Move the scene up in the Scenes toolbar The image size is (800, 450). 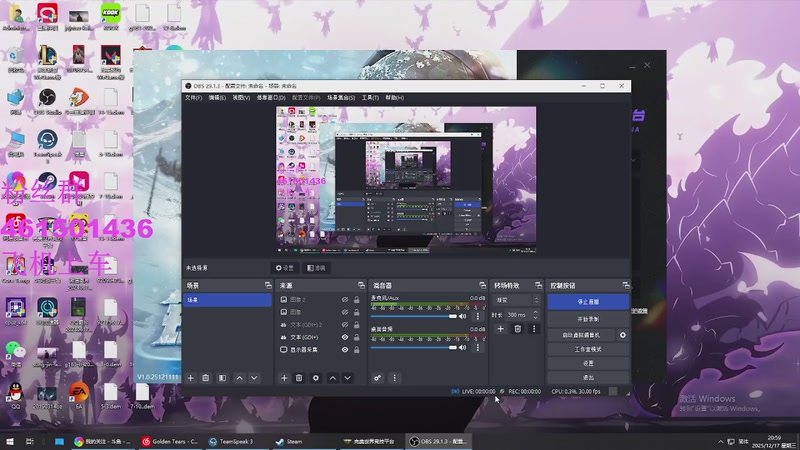tap(239, 378)
